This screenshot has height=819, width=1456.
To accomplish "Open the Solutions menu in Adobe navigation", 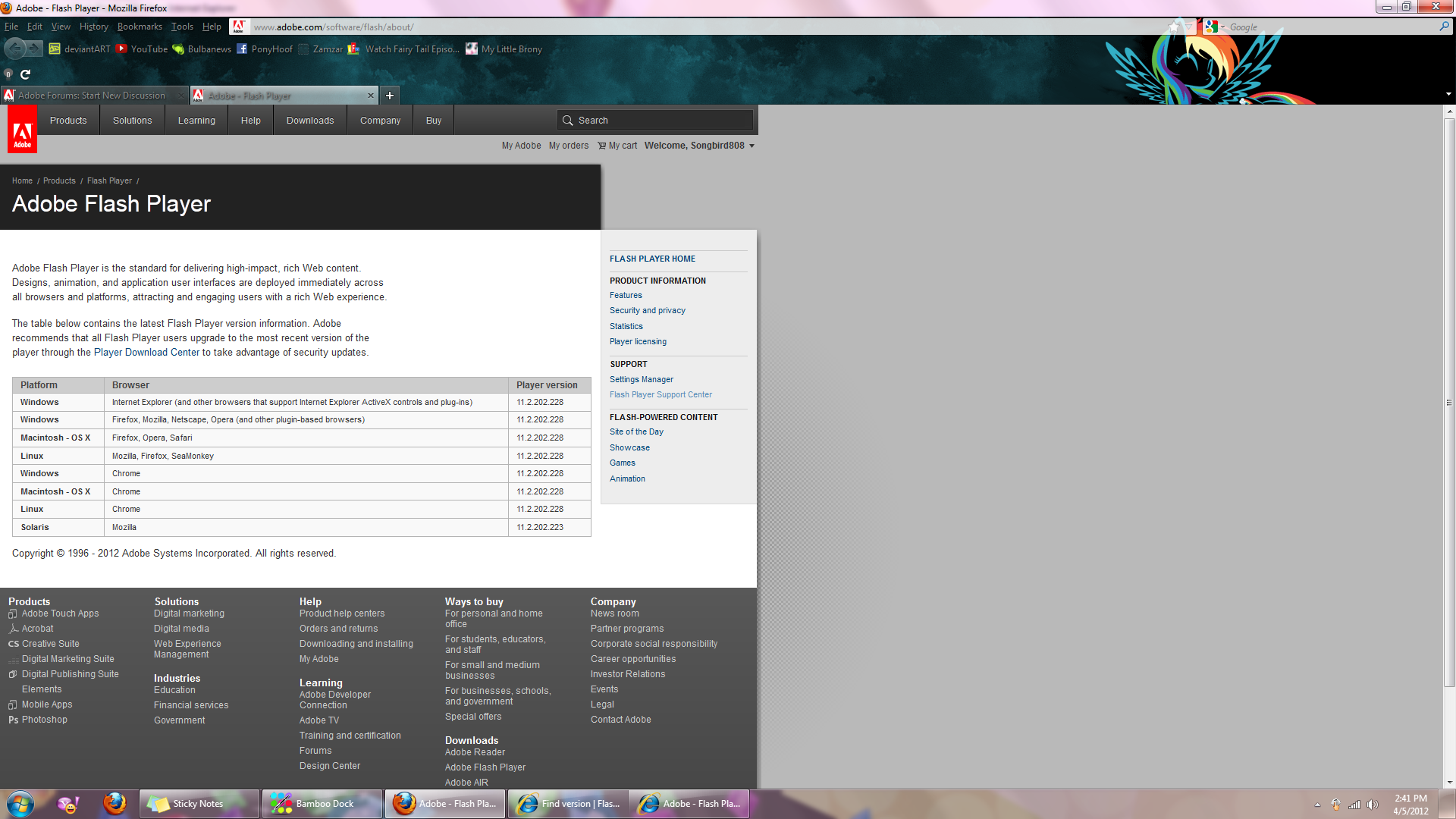I will (132, 121).
